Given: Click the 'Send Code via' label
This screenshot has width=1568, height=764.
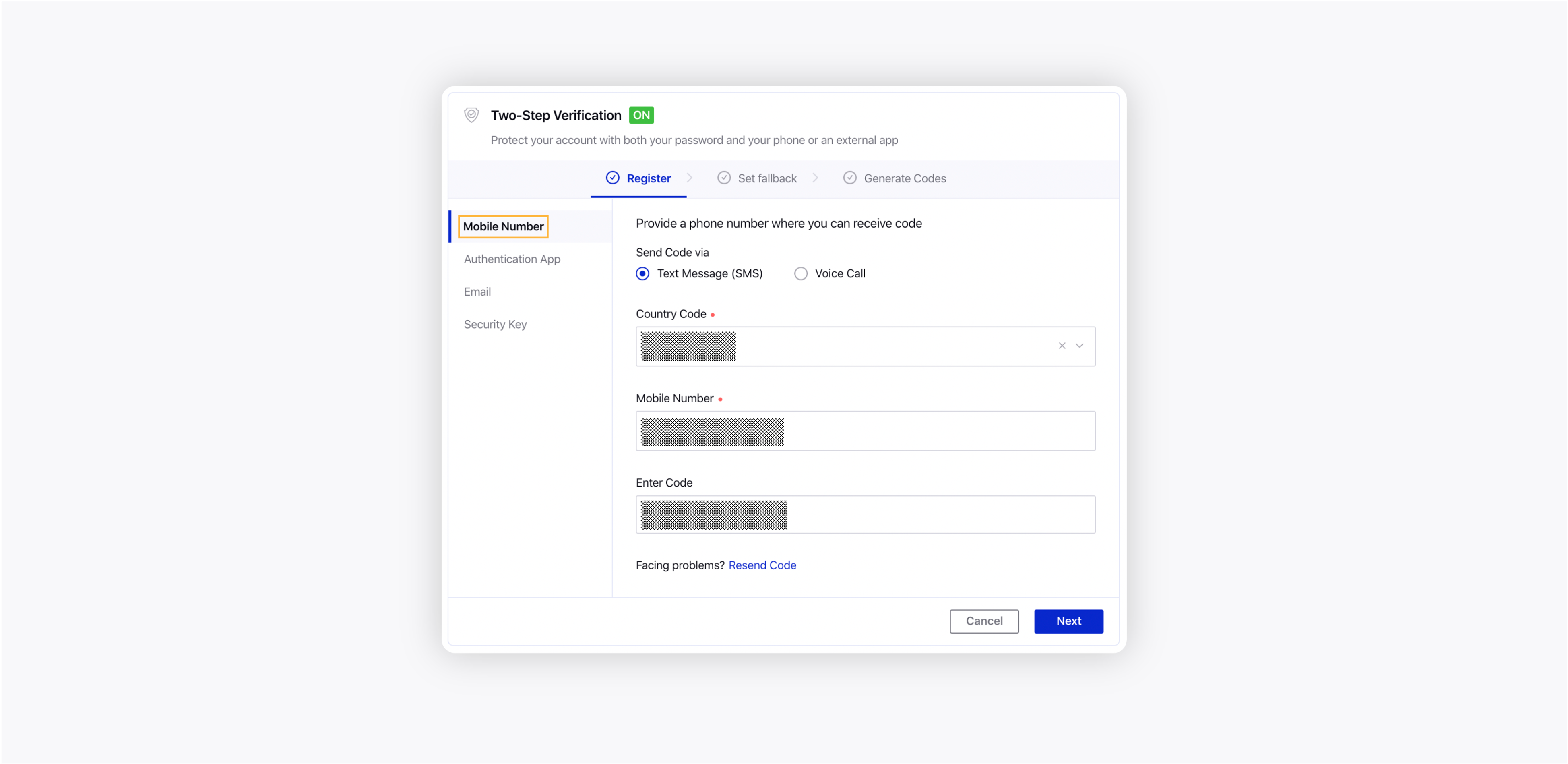Looking at the screenshot, I should tap(672, 252).
